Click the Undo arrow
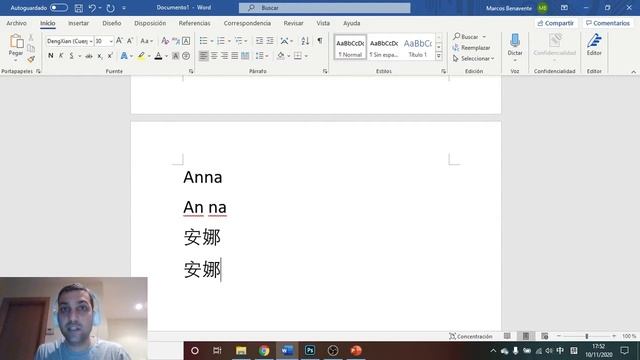The height and width of the screenshot is (360, 640). [x=92, y=8]
